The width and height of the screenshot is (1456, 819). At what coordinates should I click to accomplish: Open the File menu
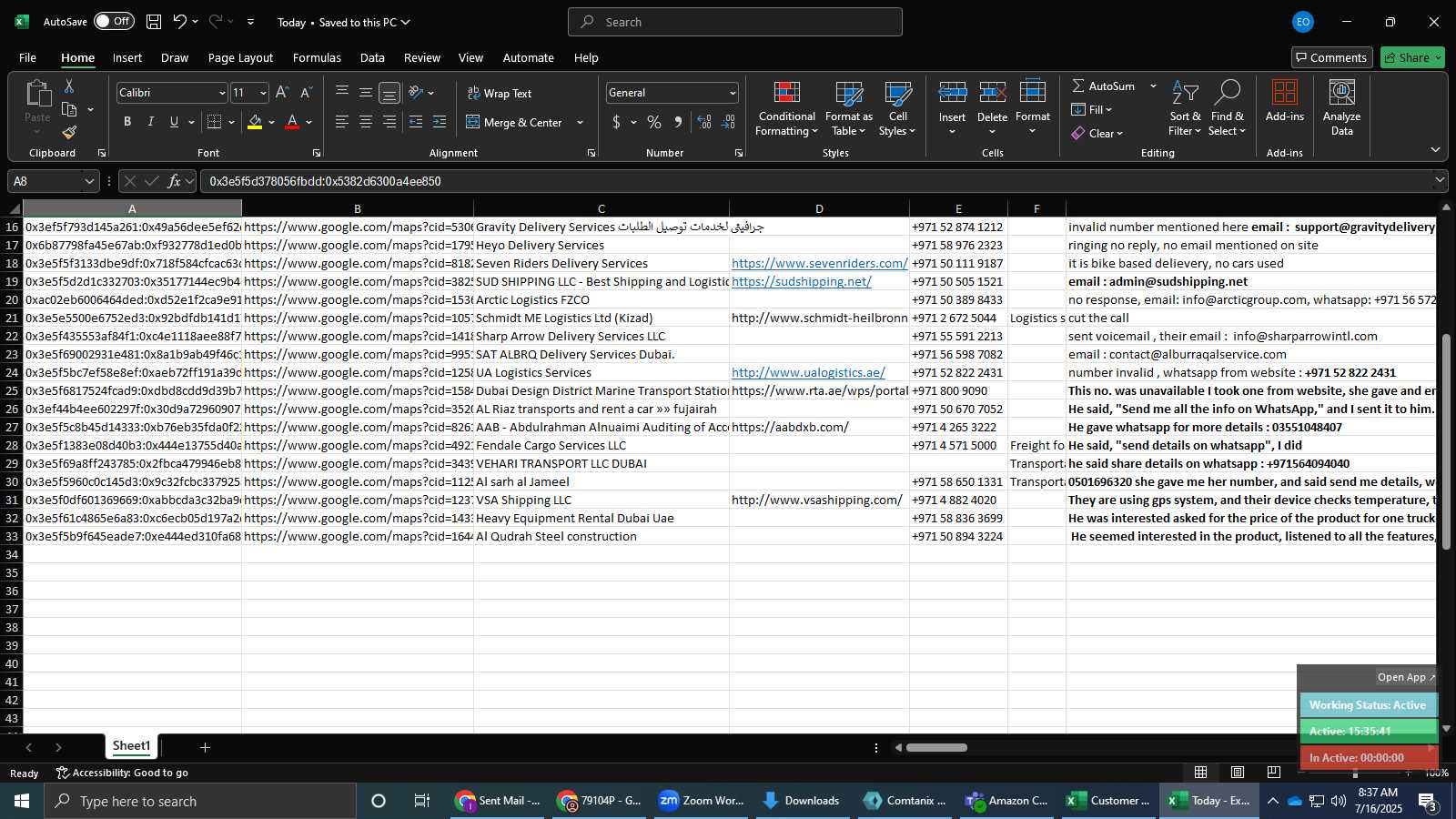[27, 57]
